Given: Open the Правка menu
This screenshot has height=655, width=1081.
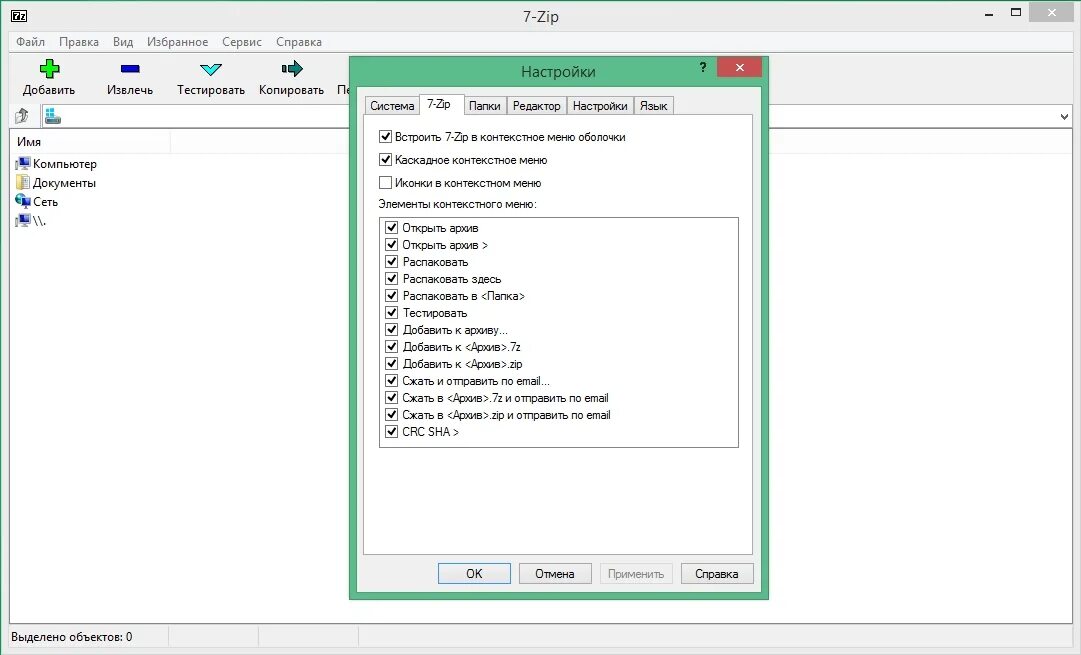Looking at the screenshot, I should (x=79, y=41).
